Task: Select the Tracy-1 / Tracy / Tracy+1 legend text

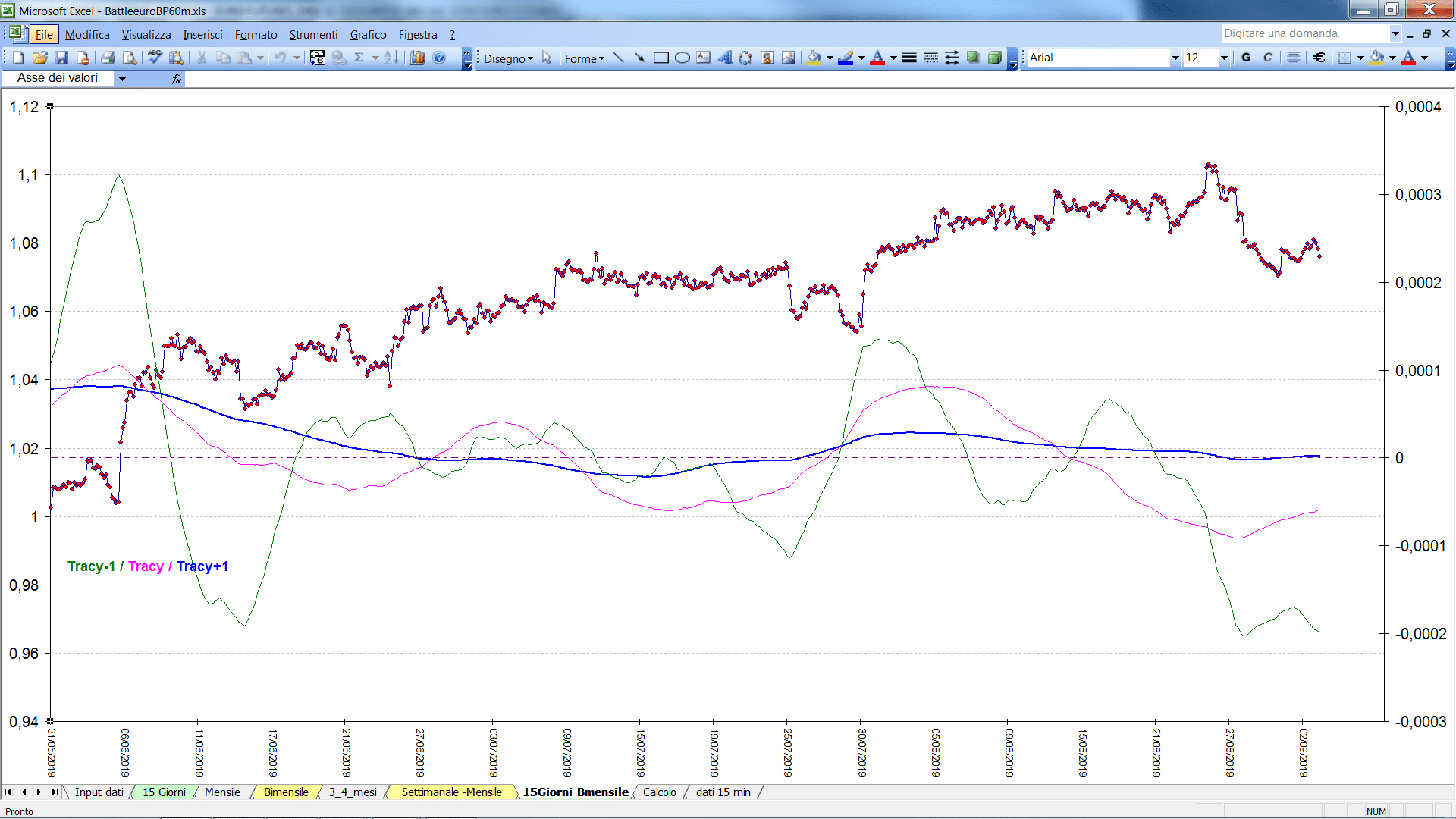Action: coord(148,566)
